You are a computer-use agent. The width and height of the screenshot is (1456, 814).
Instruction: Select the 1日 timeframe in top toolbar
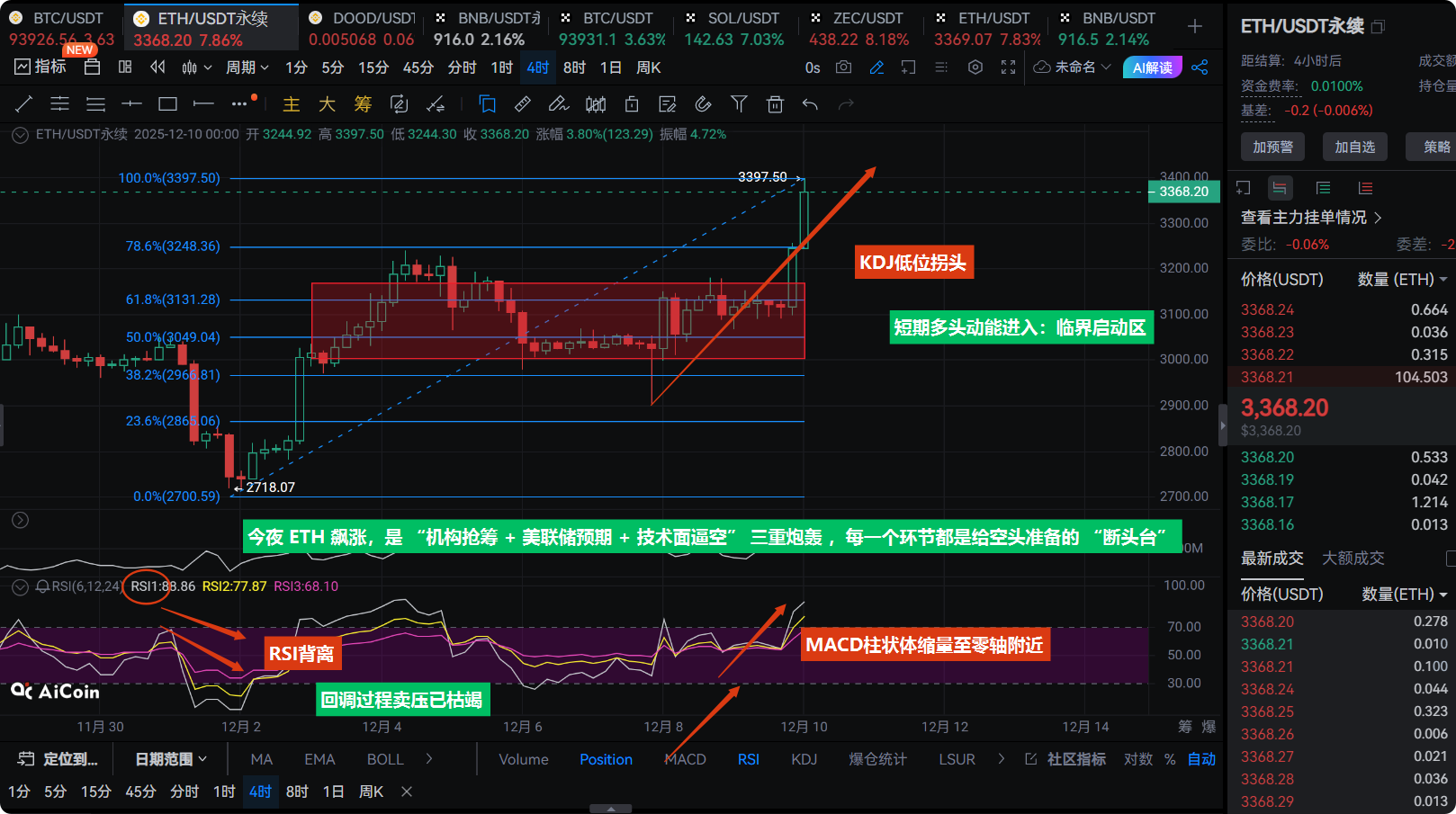point(610,67)
